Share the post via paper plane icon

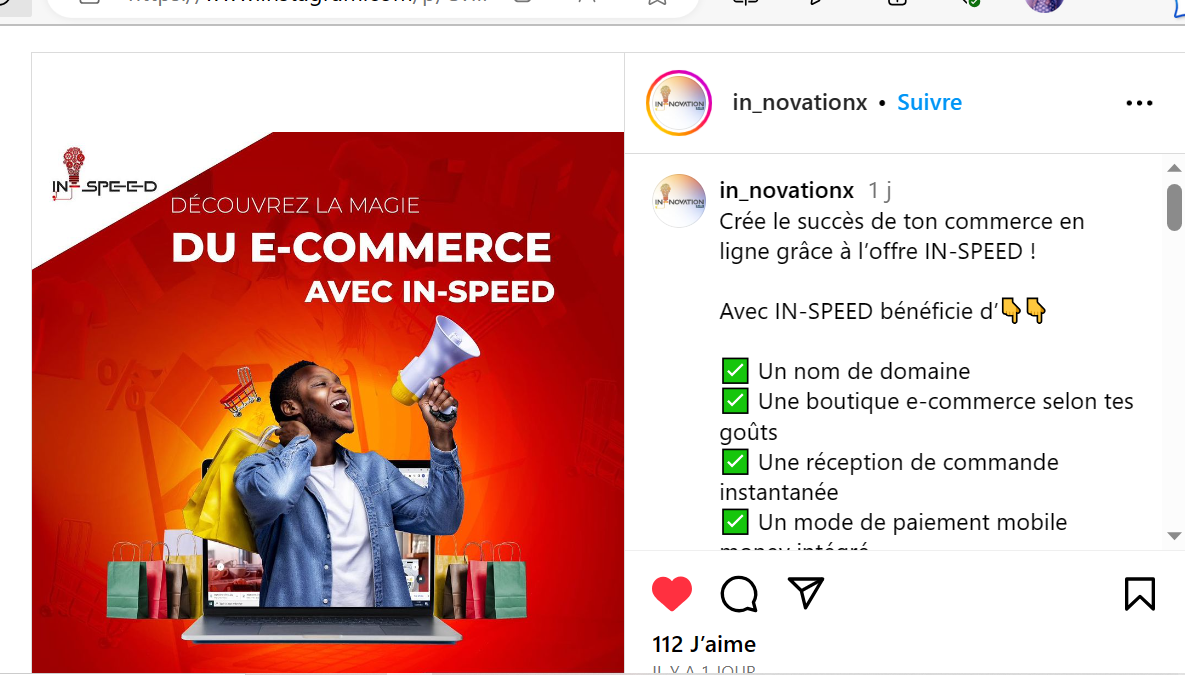pyautogui.click(x=806, y=593)
